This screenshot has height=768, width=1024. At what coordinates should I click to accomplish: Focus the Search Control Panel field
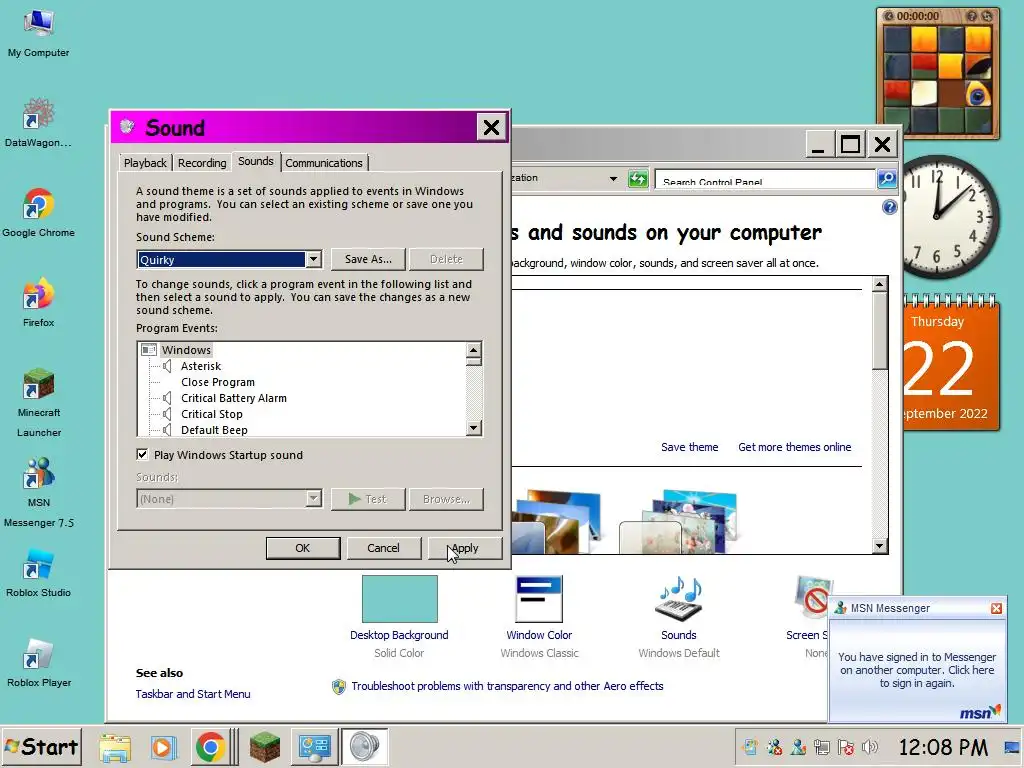click(x=764, y=178)
